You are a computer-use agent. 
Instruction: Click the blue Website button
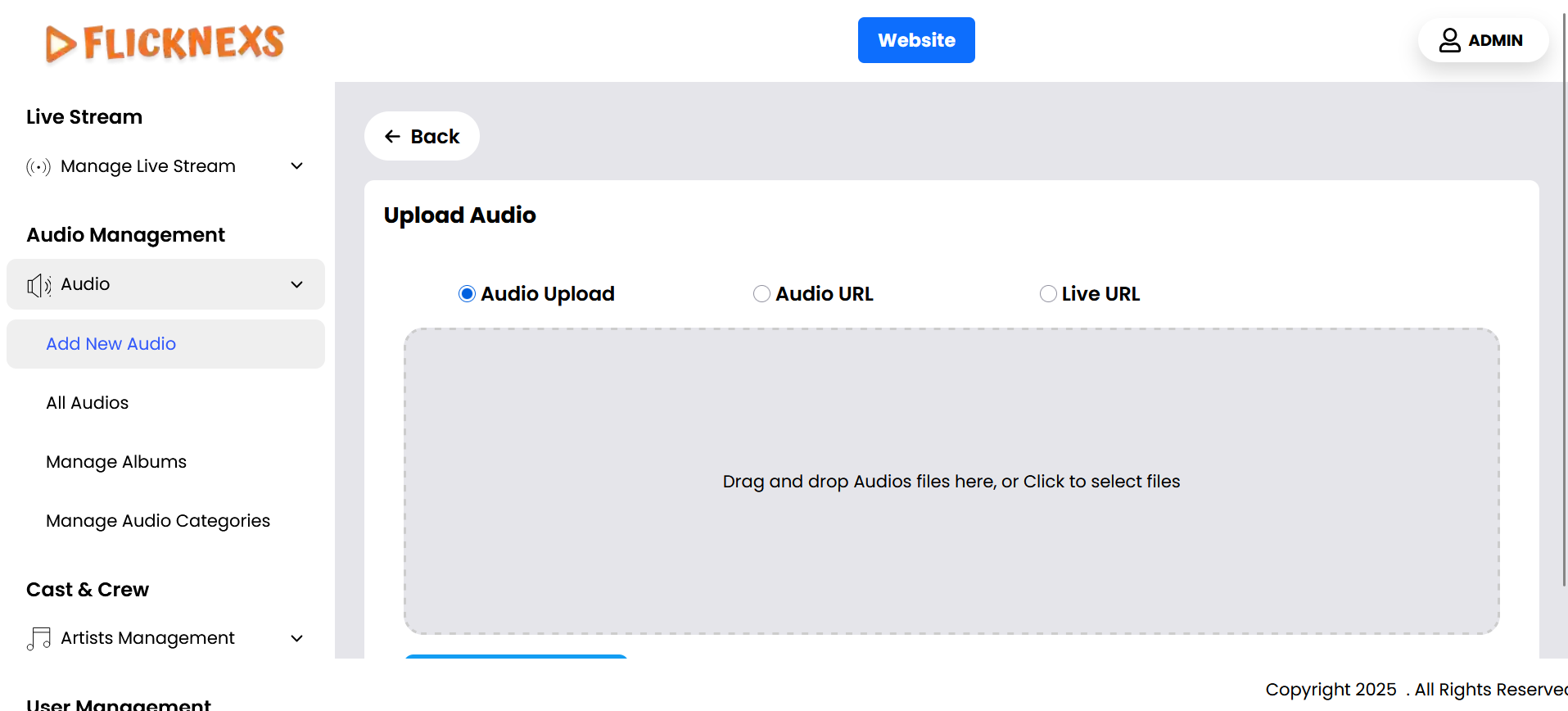coord(916,40)
